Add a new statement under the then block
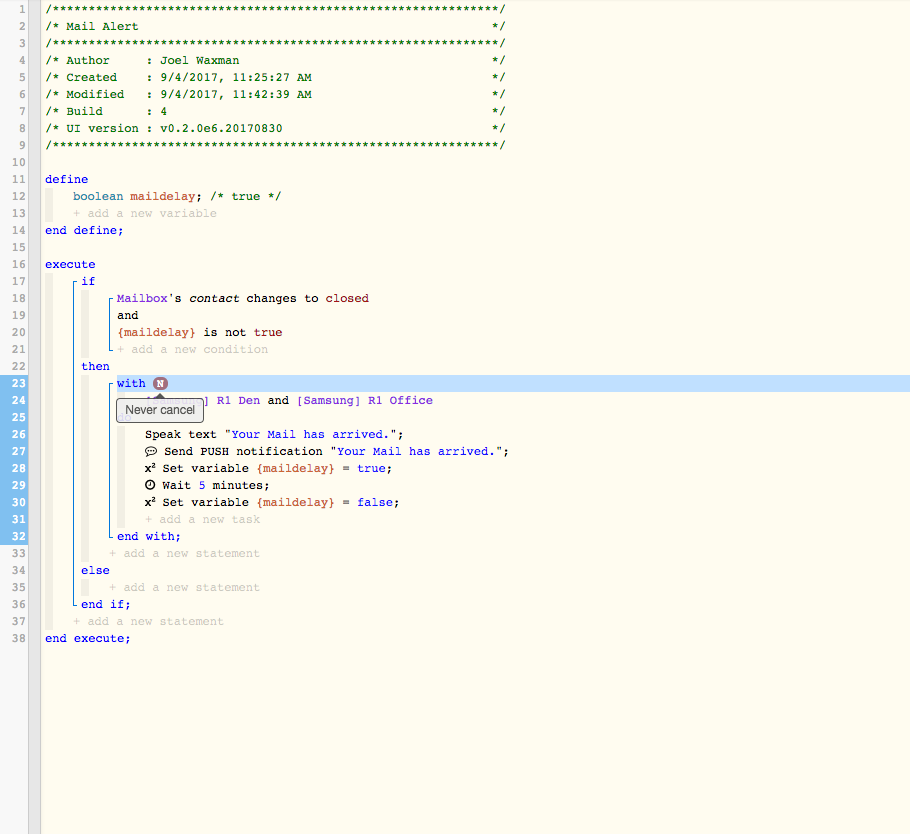Screen dimensions: 910x834 pyautogui.click(x=185, y=554)
